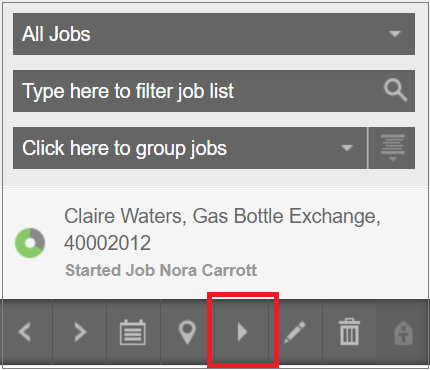Delete the job with the trash icon
Viewport: 430px width, 370px height.
[349, 332]
